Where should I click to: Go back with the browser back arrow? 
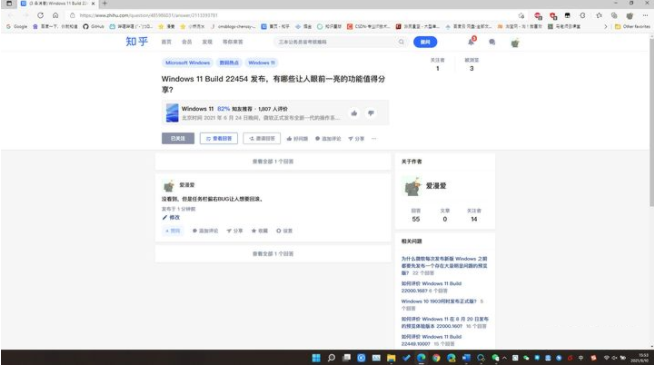pyautogui.click(x=10, y=15)
